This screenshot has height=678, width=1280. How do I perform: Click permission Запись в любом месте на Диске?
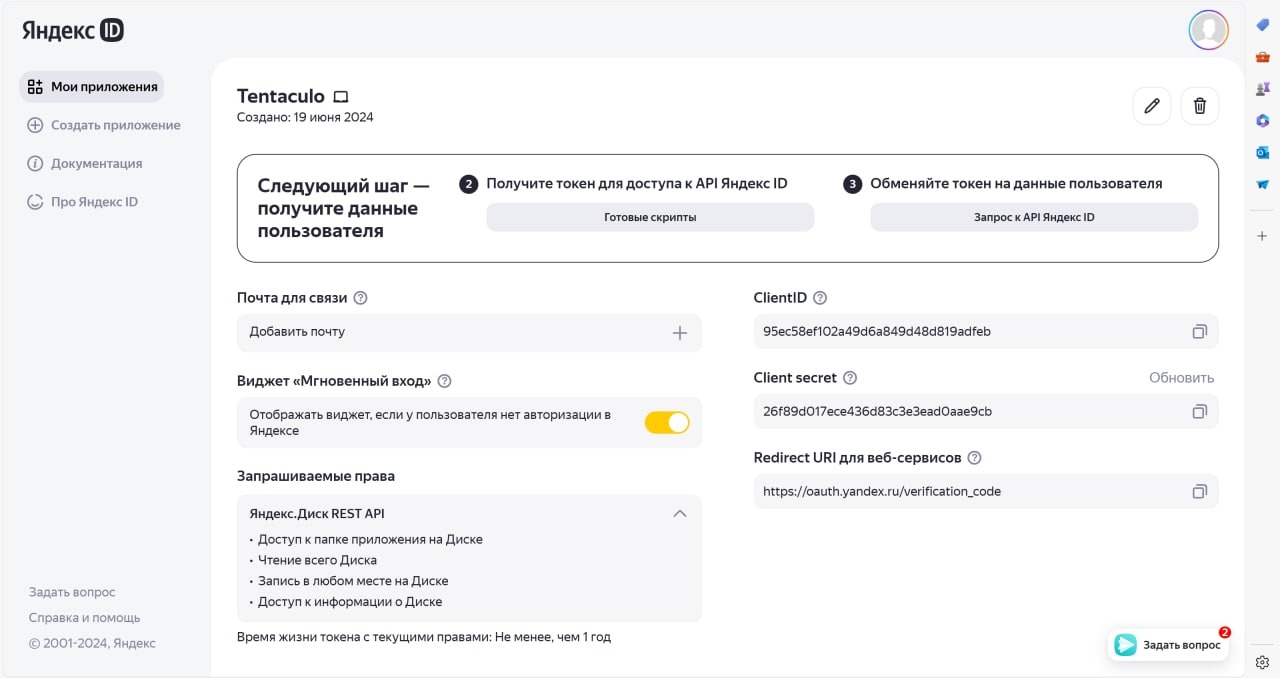[x=353, y=581]
